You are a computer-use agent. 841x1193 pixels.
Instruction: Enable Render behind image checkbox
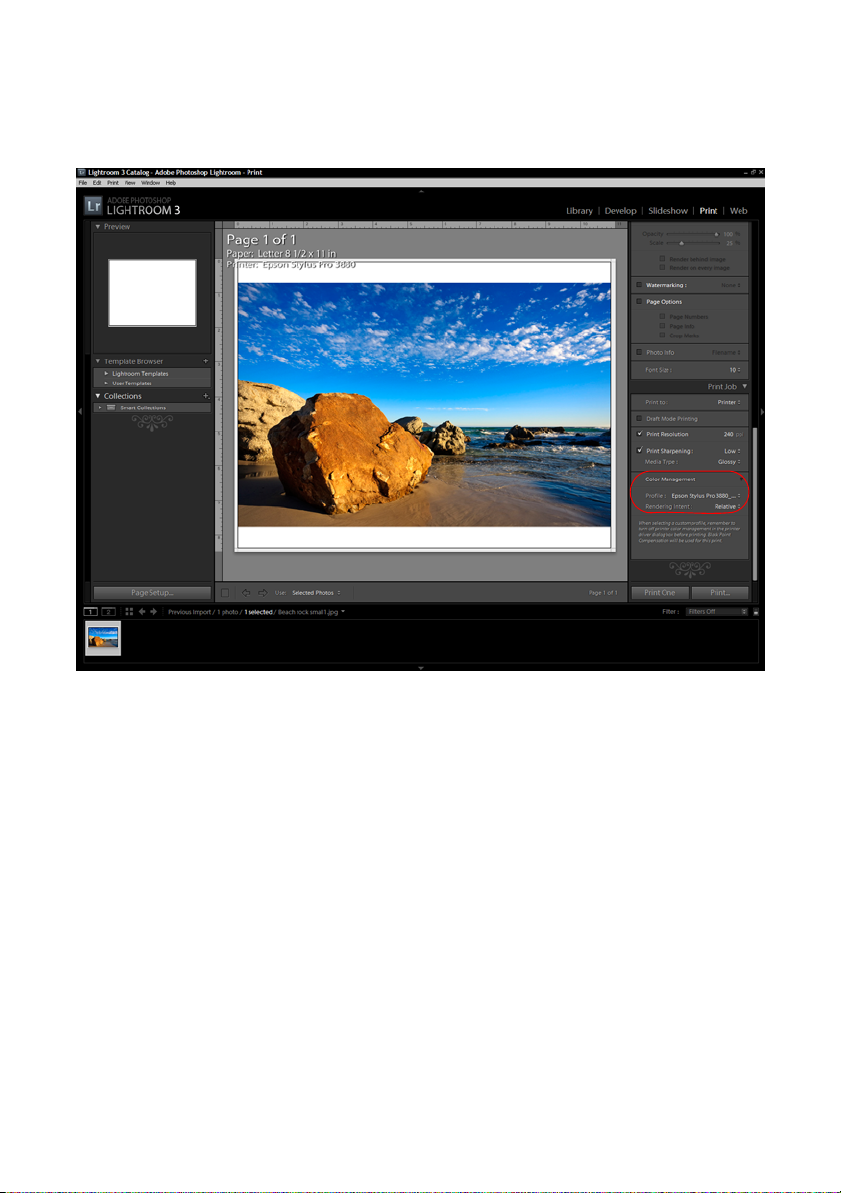click(x=662, y=259)
